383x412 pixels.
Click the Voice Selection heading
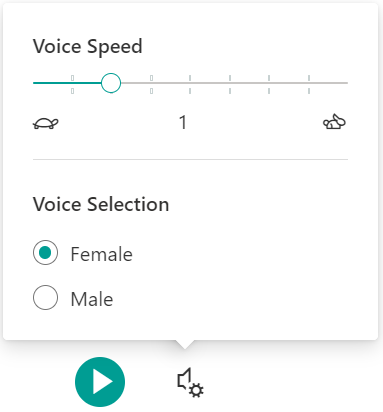click(101, 204)
